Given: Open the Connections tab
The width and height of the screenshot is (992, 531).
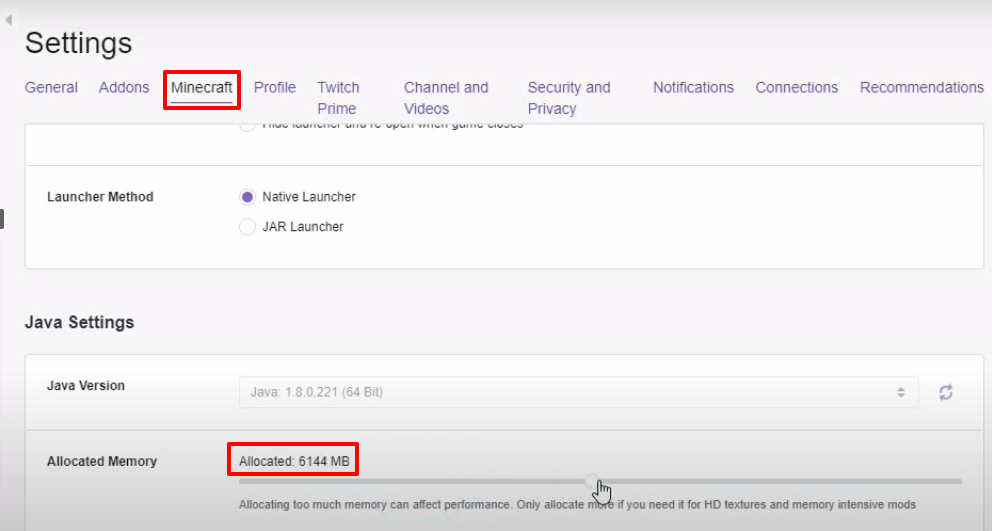Looking at the screenshot, I should point(797,87).
